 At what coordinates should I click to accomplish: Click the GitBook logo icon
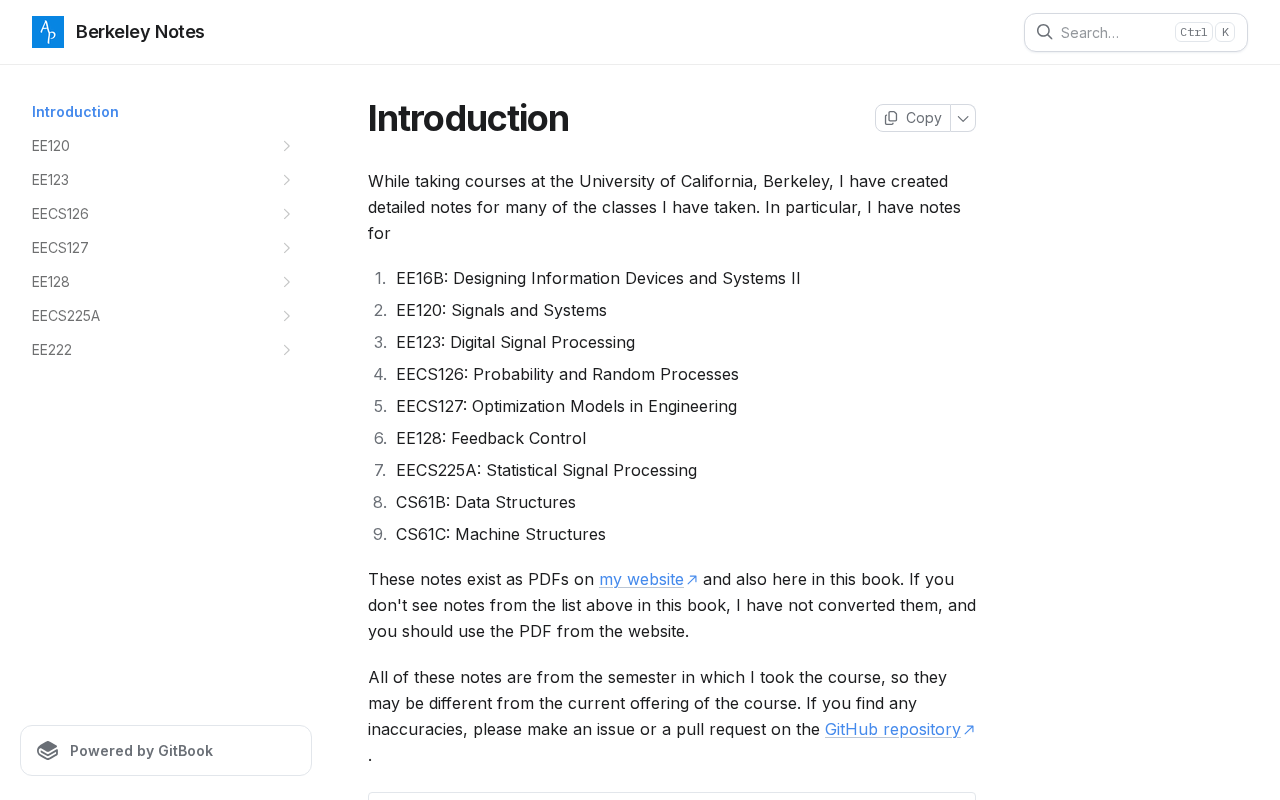pos(48,751)
